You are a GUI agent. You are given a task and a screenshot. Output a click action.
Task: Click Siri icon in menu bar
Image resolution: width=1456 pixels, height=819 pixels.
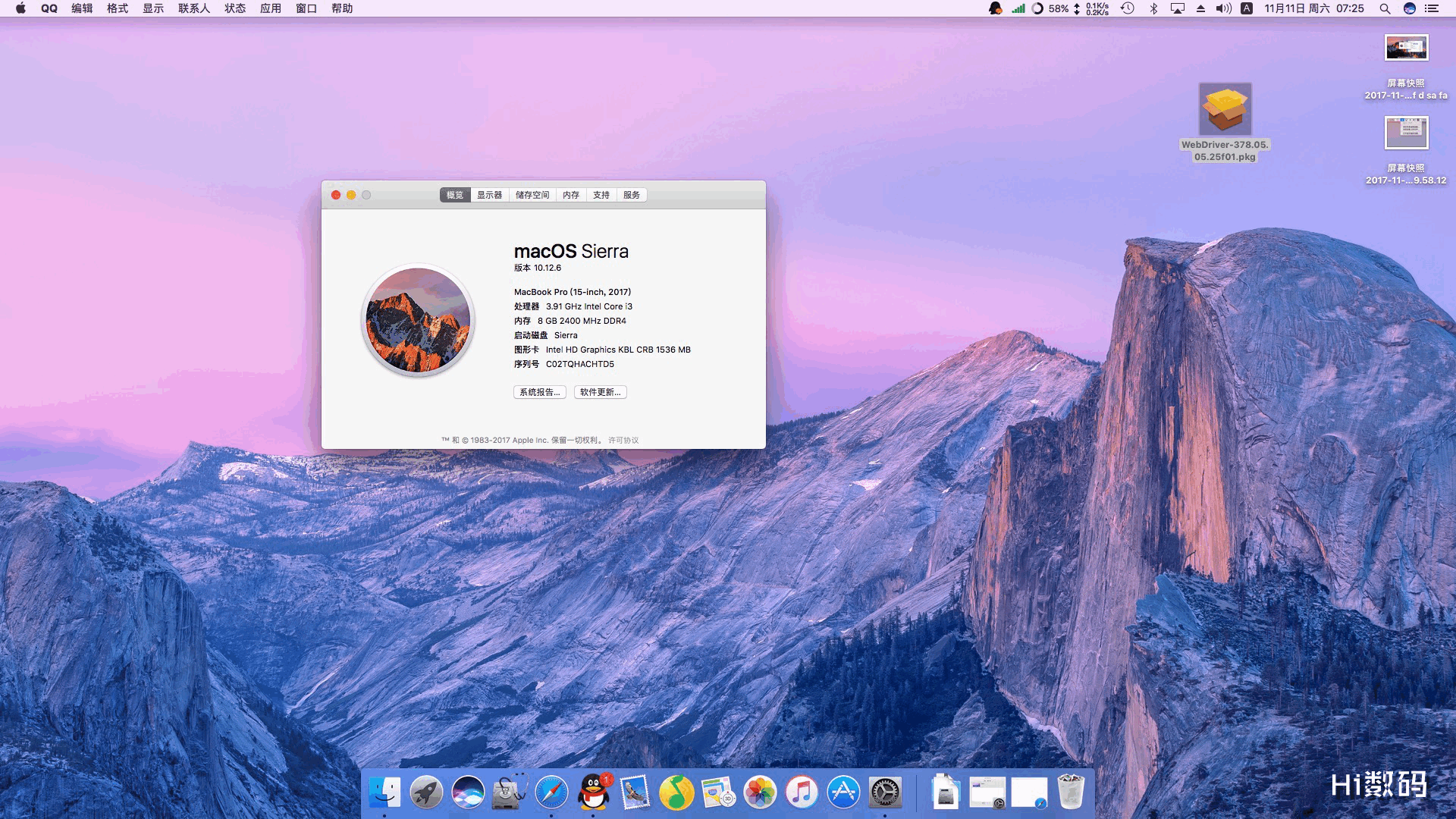[1409, 8]
